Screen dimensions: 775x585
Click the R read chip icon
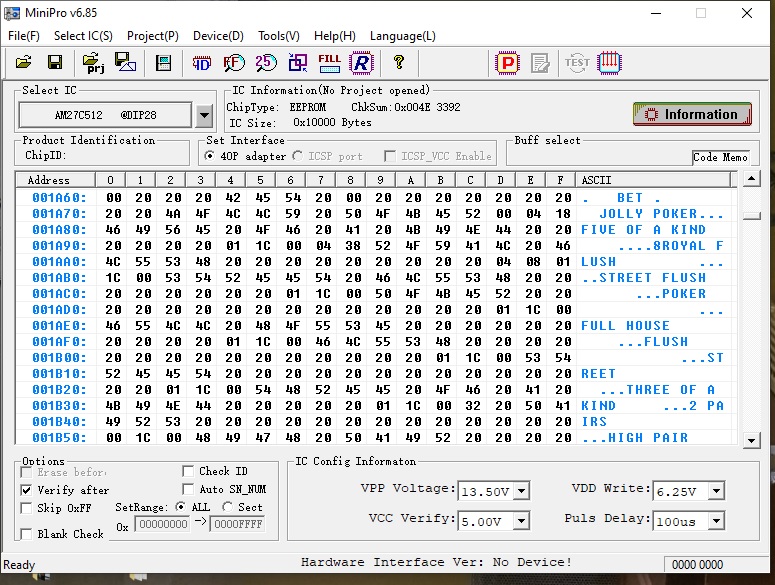362,63
